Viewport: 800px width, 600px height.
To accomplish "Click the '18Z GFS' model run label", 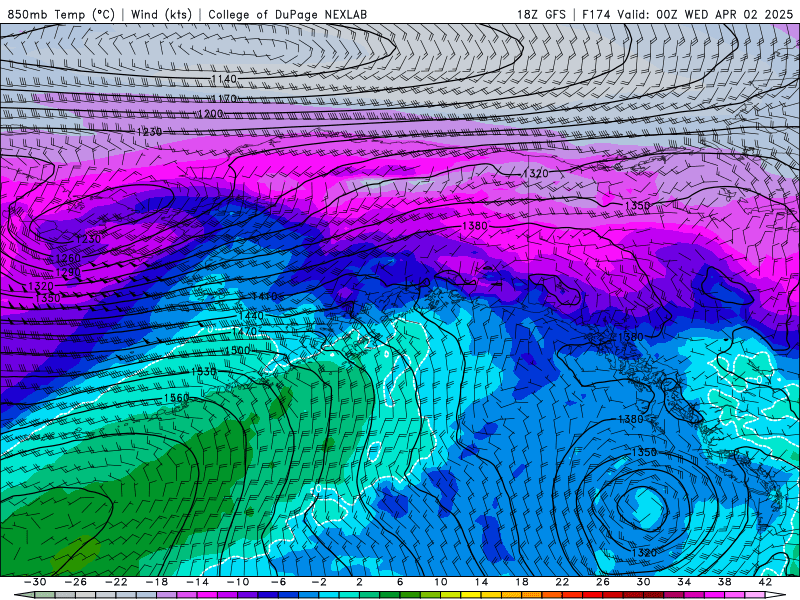I will click(x=541, y=14).
